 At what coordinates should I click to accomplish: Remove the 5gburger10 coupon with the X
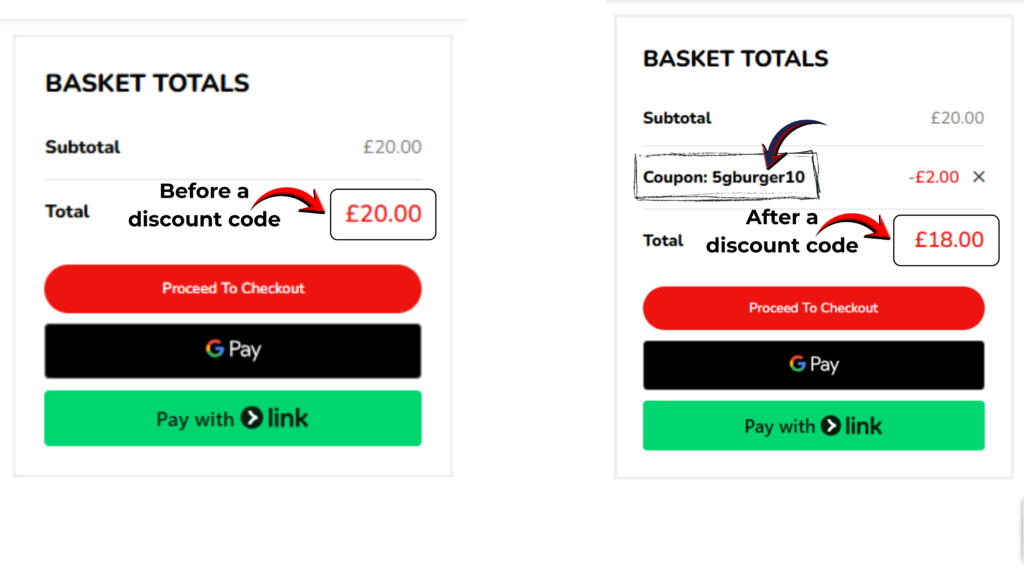979,177
